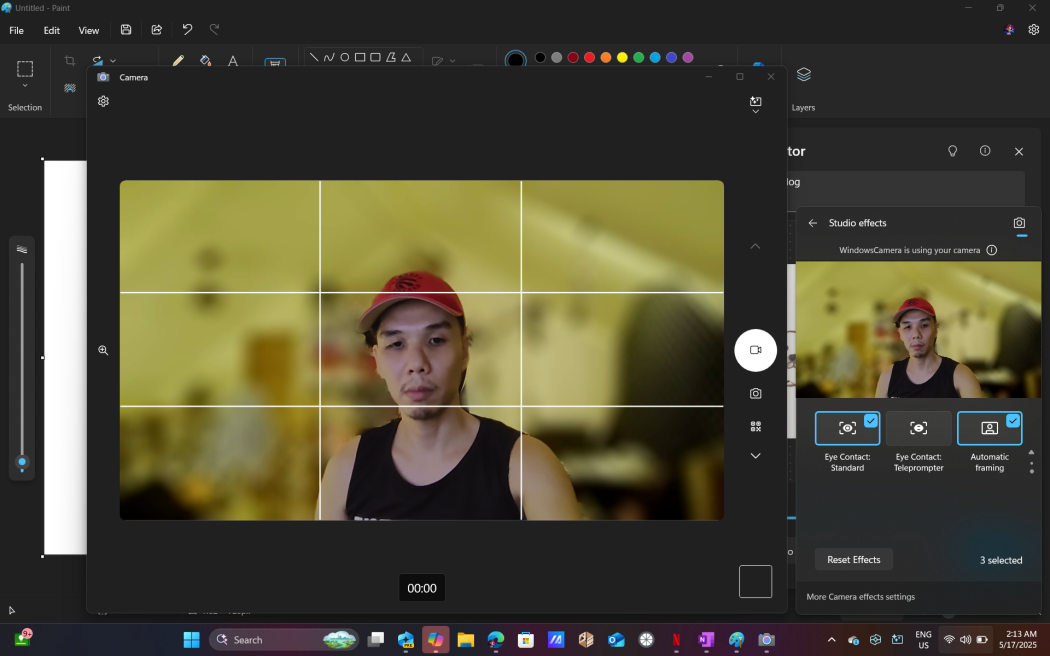Turn off Automatic framing effect
The height and width of the screenshot is (656, 1050).
pyautogui.click(x=989, y=428)
